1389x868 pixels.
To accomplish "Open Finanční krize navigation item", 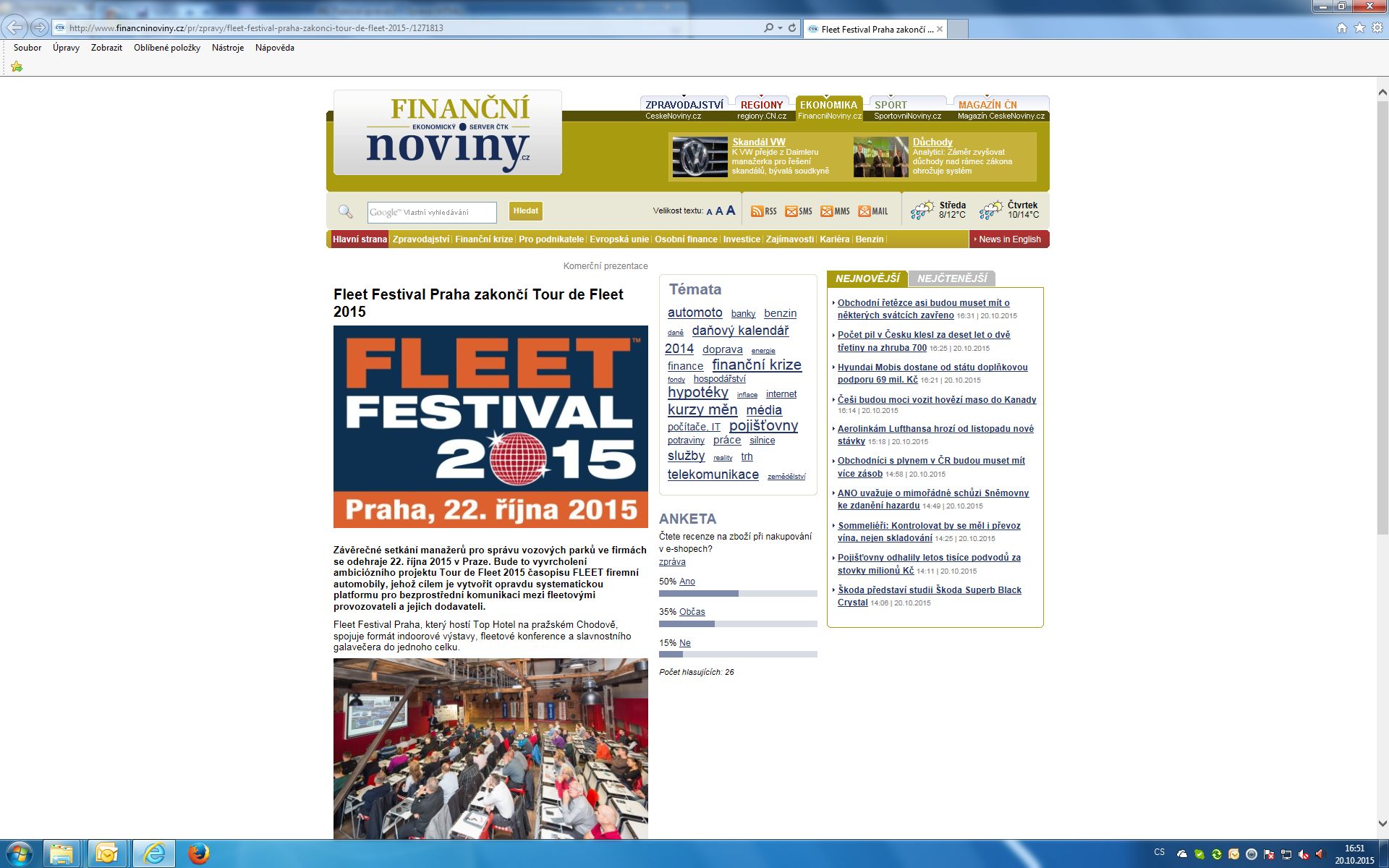I will 484,239.
